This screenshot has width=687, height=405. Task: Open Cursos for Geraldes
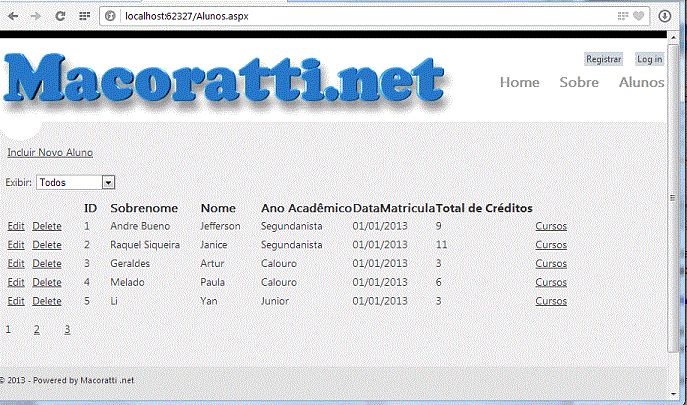pos(551,264)
